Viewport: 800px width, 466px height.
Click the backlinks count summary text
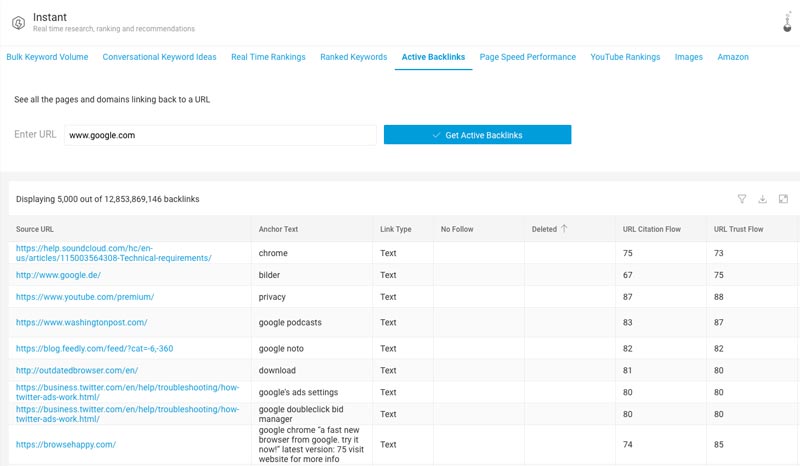108,199
